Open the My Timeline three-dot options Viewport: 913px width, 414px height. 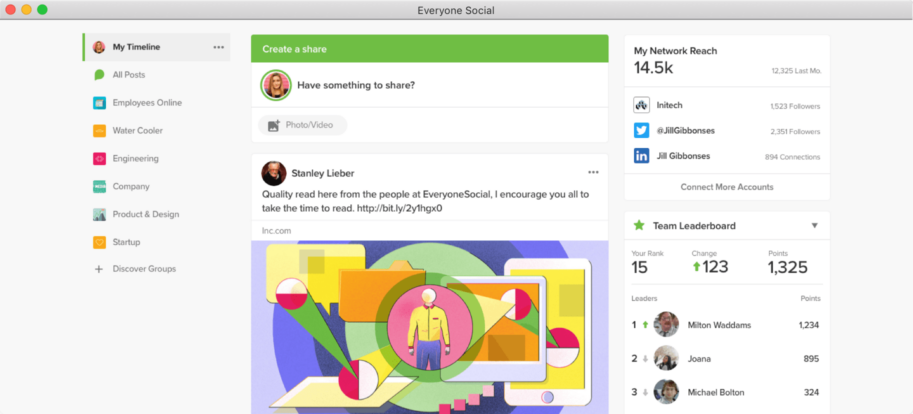[x=218, y=47]
